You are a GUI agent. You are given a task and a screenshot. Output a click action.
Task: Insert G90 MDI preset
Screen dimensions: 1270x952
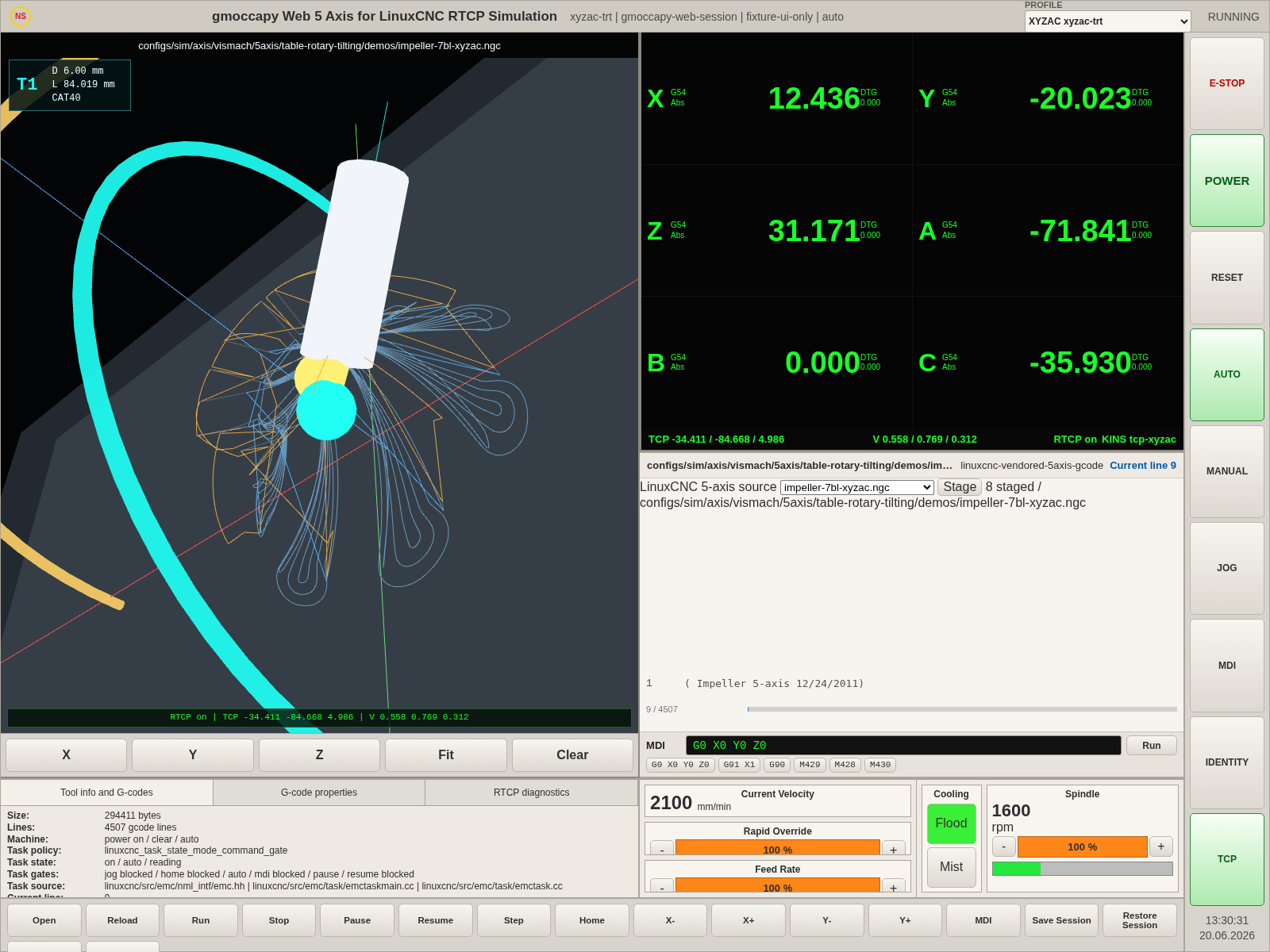click(777, 765)
